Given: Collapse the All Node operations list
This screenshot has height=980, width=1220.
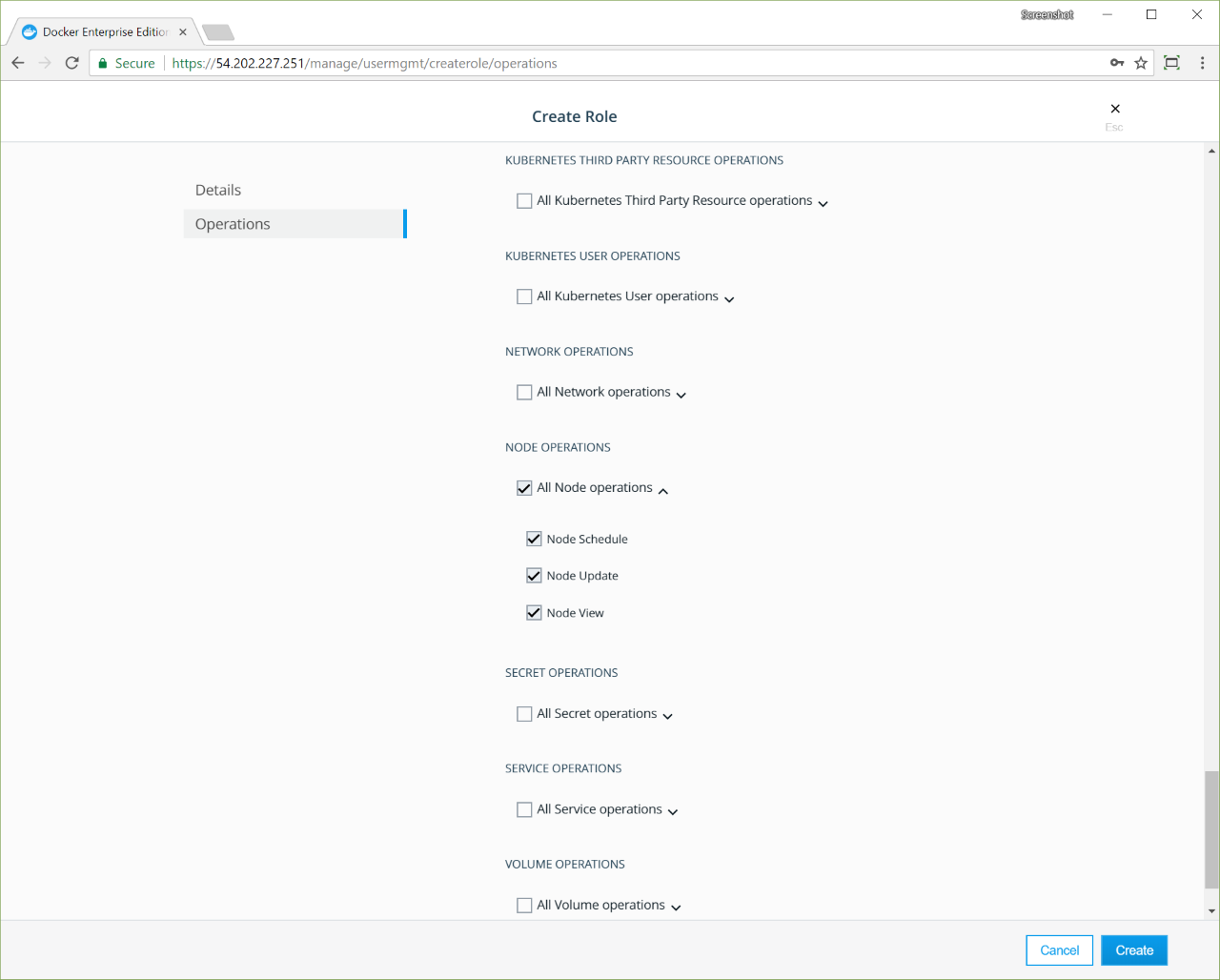Looking at the screenshot, I should pyautogui.click(x=663, y=490).
